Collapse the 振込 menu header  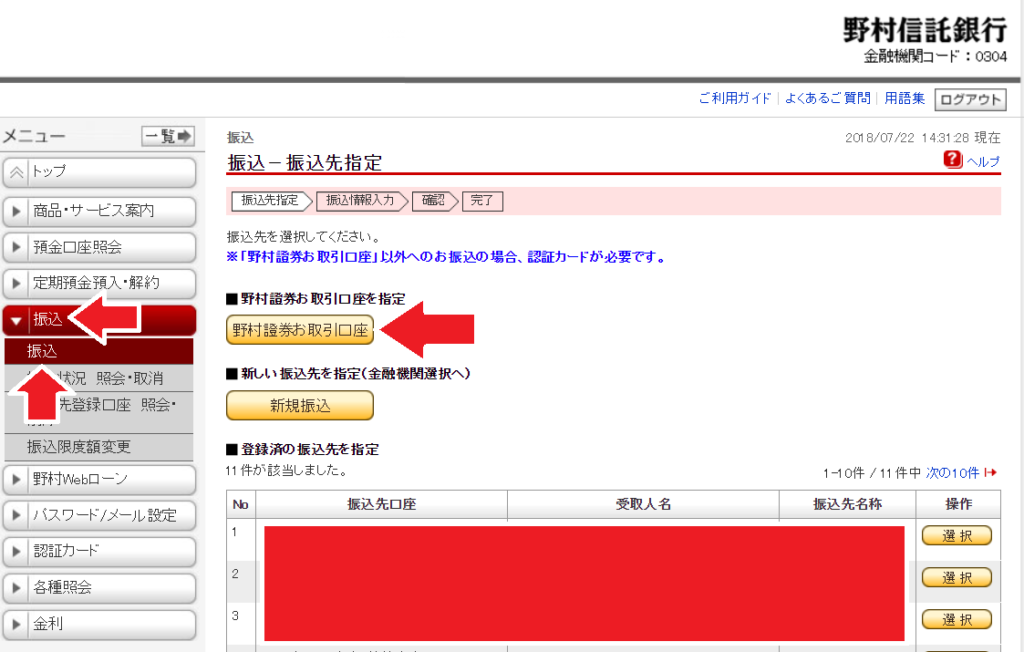coord(99,320)
